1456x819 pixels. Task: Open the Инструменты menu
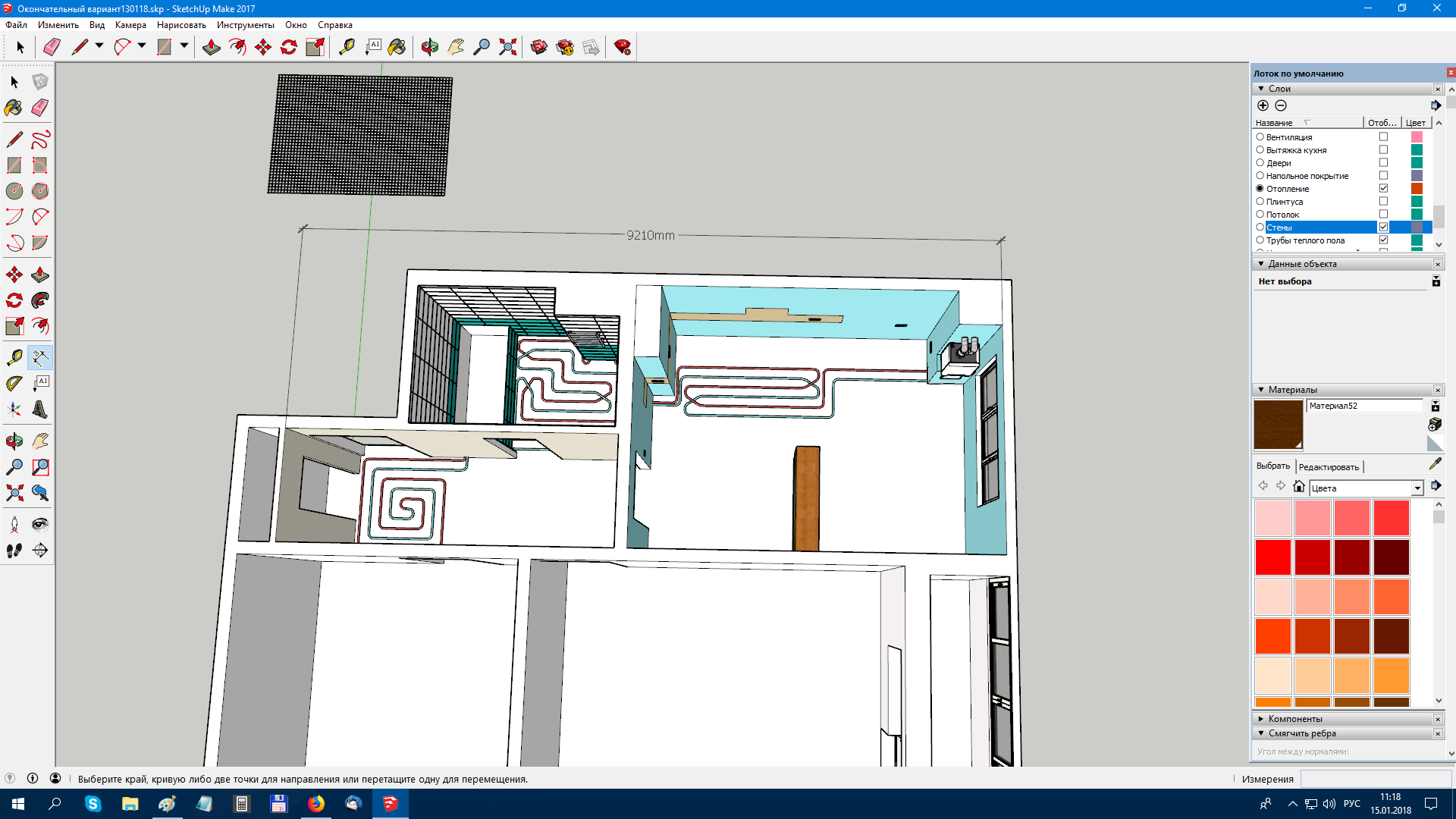click(x=246, y=24)
